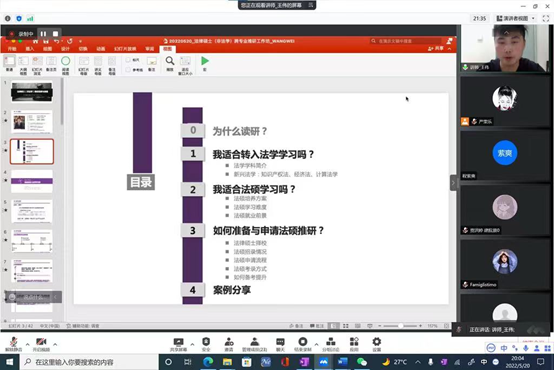Open the 幻灯片放映 (Slide Show) ribbon tab
This screenshot has width=554, height=370.
coord(125,49)
